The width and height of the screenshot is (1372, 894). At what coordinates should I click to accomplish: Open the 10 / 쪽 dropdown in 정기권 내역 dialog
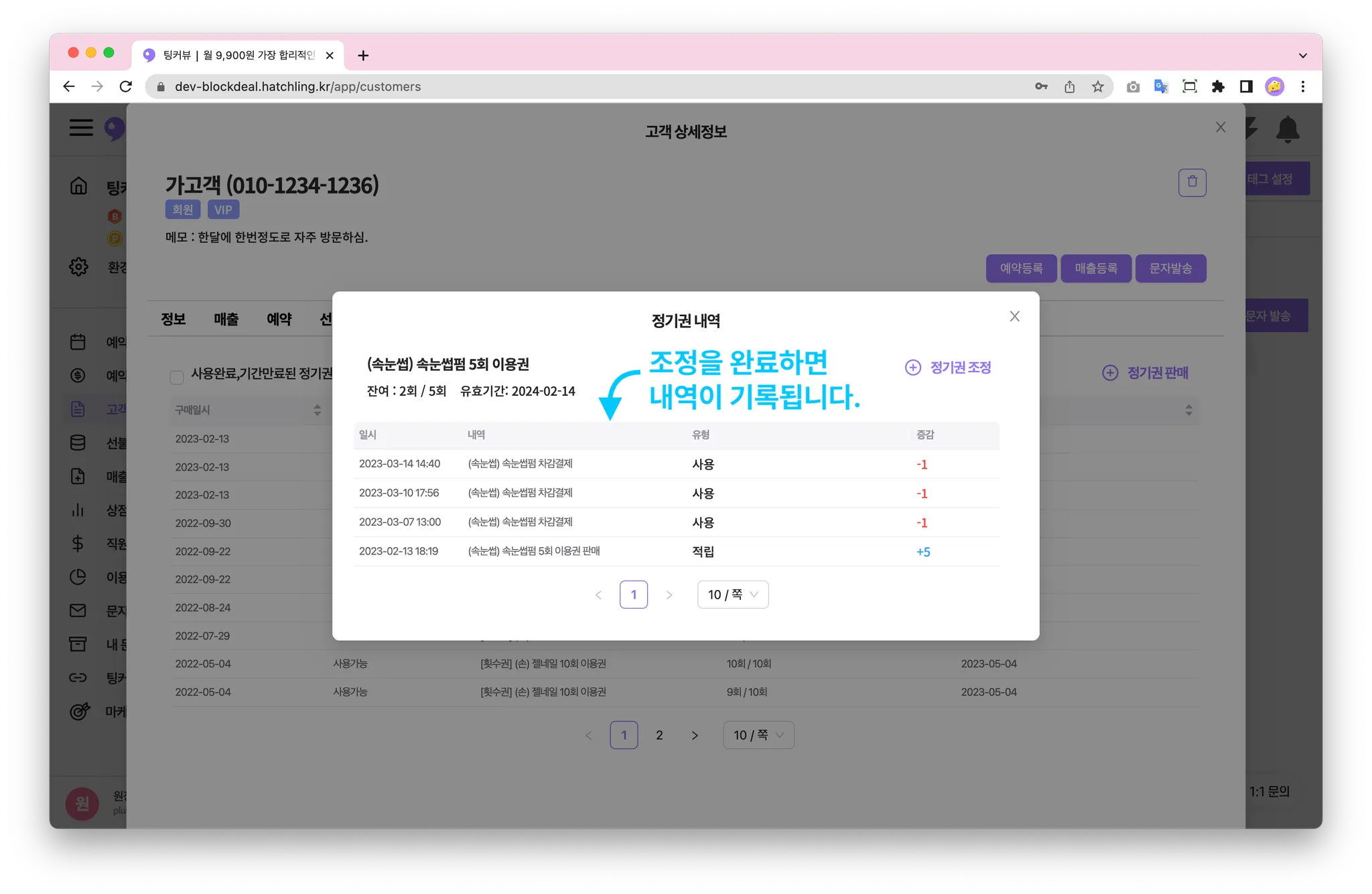click(732, 595)
